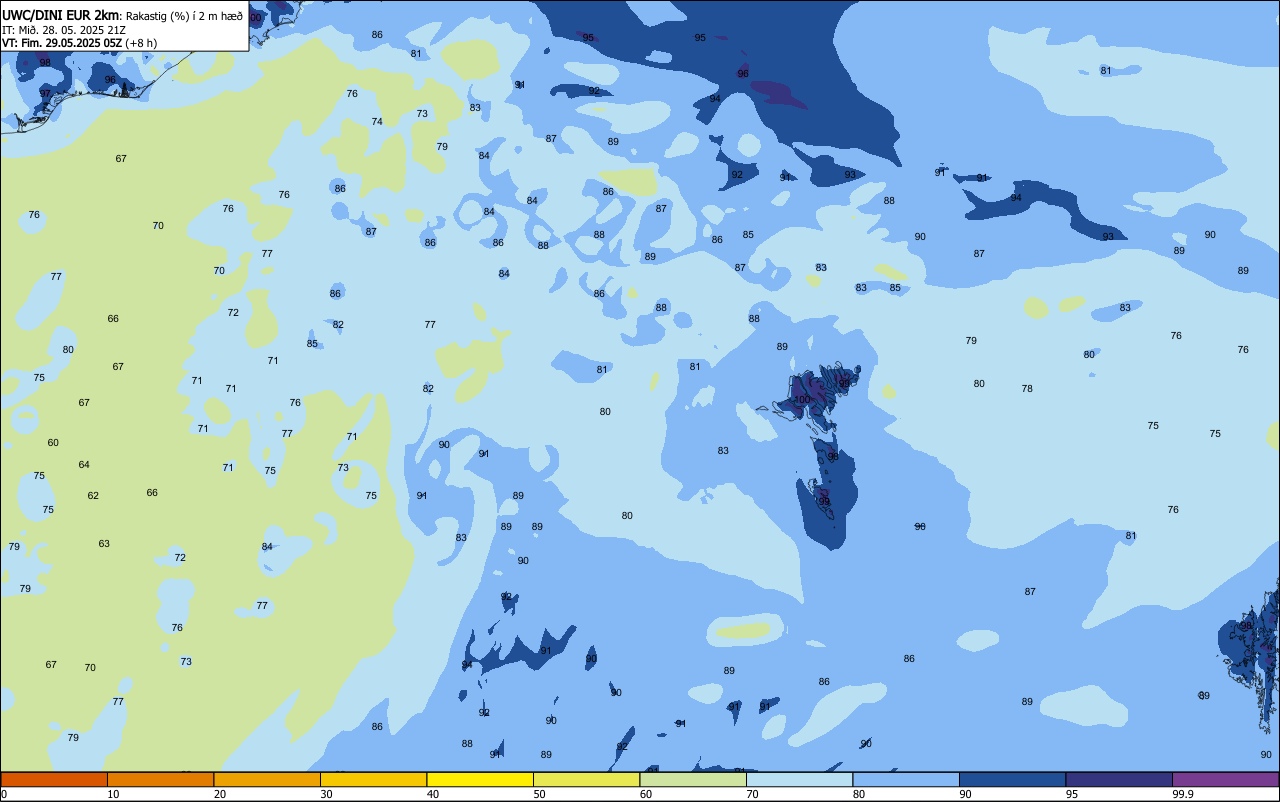1280x802 pixels.
Task: Click the 'UWC/DINI EUR 2km' title text
Action: [60, 15]
